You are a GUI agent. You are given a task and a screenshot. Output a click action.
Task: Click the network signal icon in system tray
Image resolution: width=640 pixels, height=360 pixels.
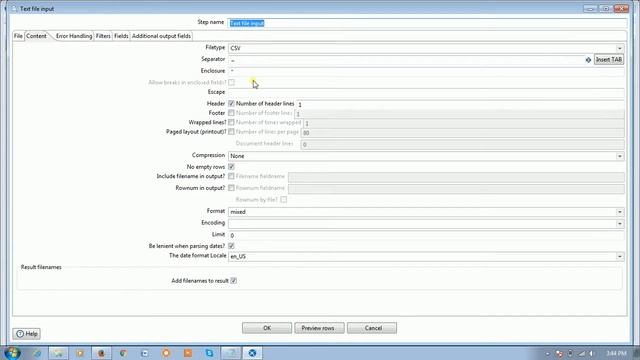click(x=582, y=353)
